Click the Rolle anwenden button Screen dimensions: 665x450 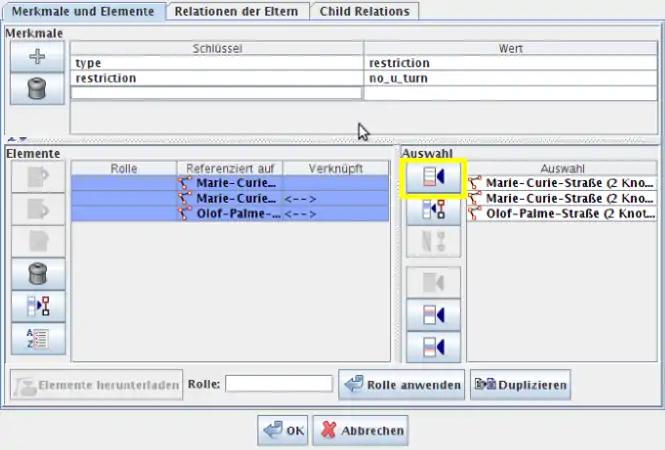click(402, 384)
